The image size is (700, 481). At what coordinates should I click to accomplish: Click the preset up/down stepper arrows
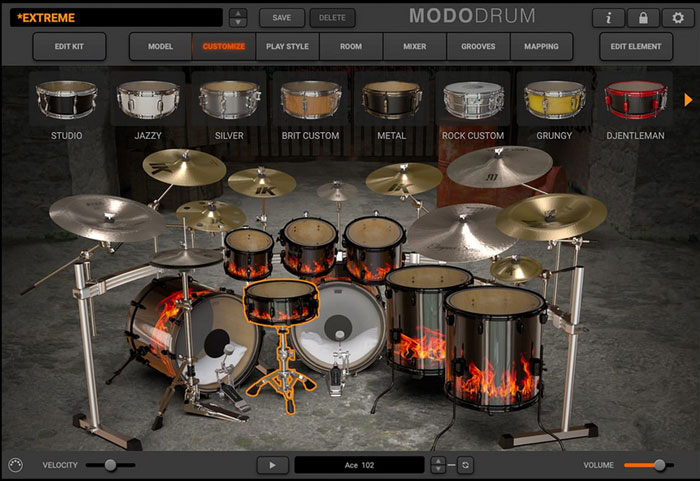click(x=238, y=18)
